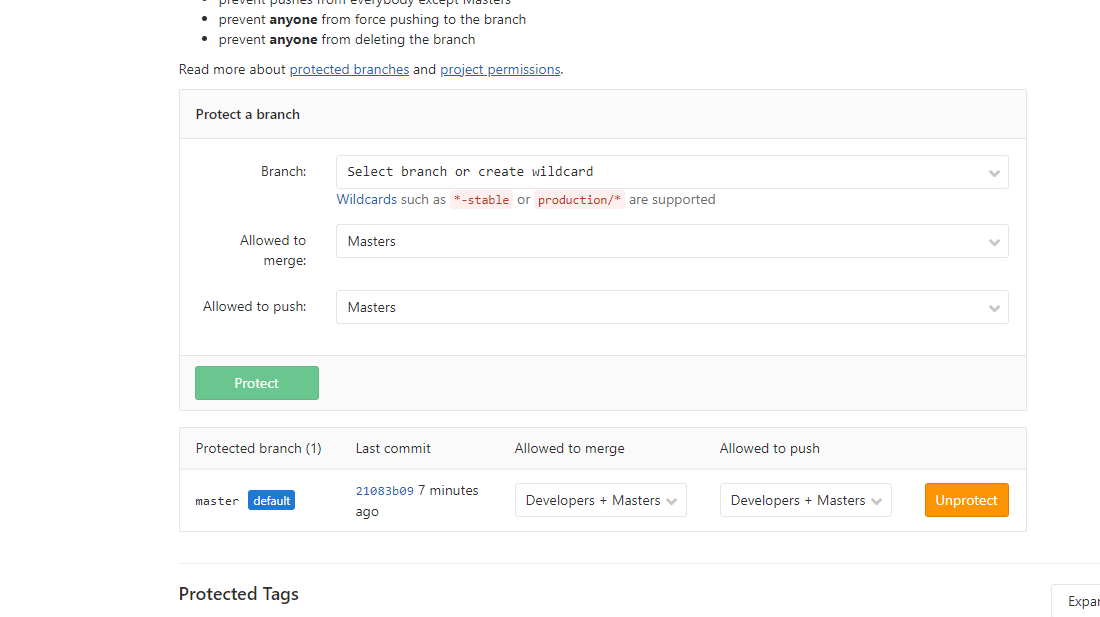Image resolution: width=1100 pixels, height=617 pixels.
Task: Open the Branch selection dropdown
Action: click(671, 172)
